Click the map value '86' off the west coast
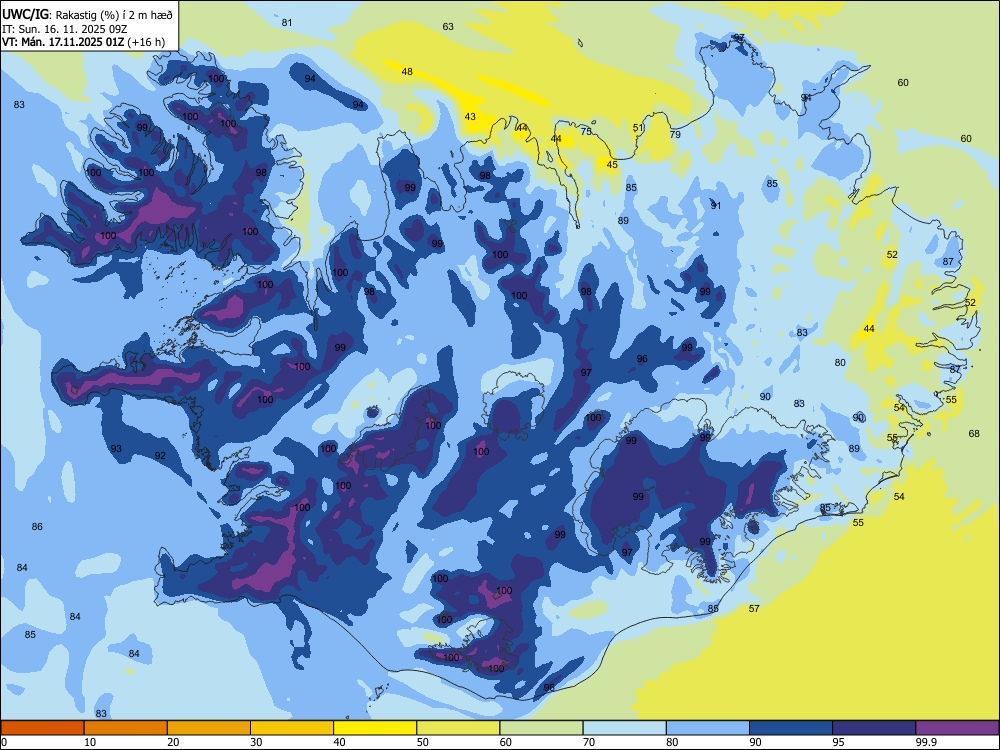Viewport: 1000px width, 750px height. click(x=37, y=526)
